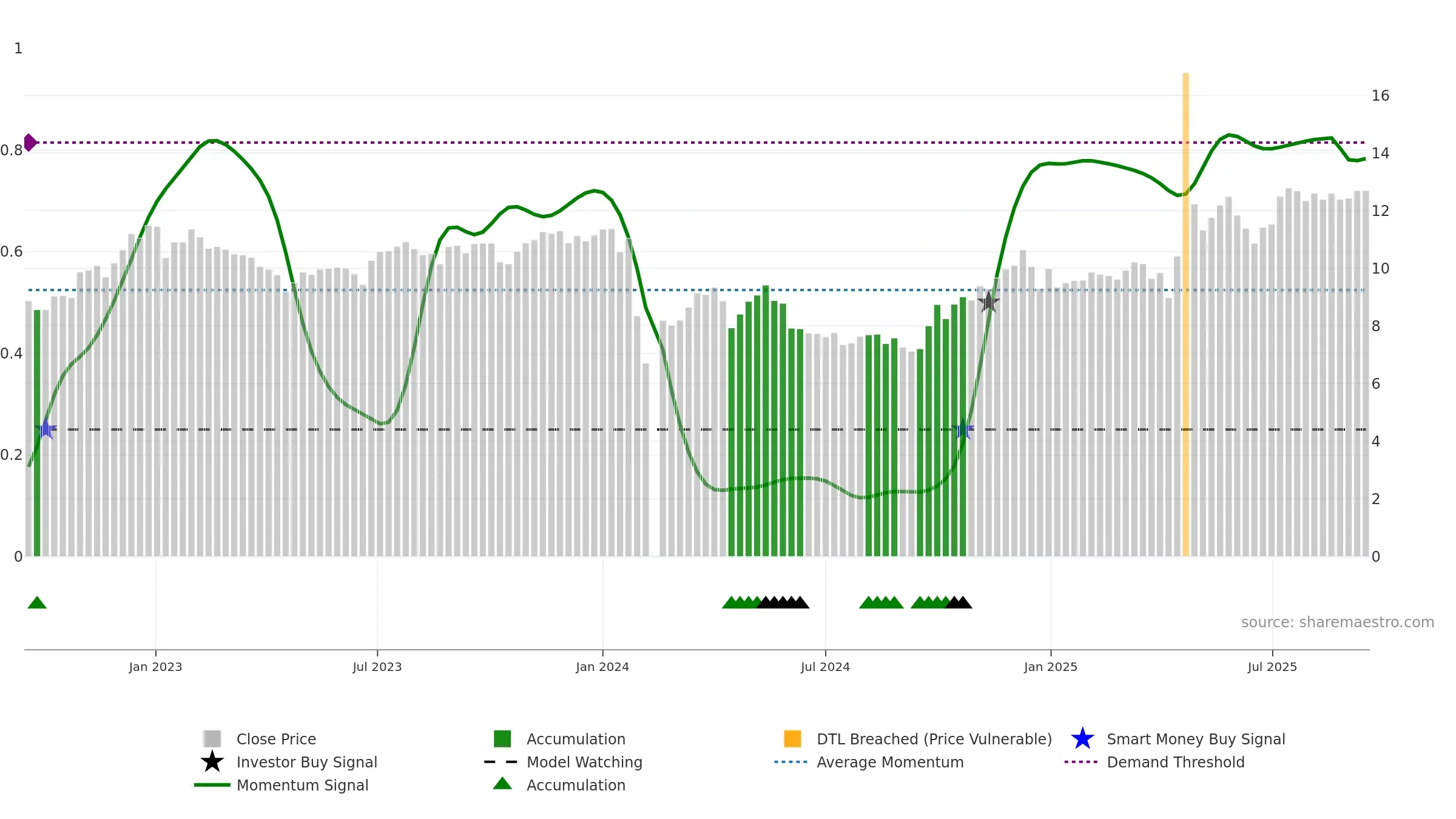The image size is (1456, 819).
Task: Click the black Investor Buy Signal legend star
Action: pyautogui.click(x=212, y=762)
